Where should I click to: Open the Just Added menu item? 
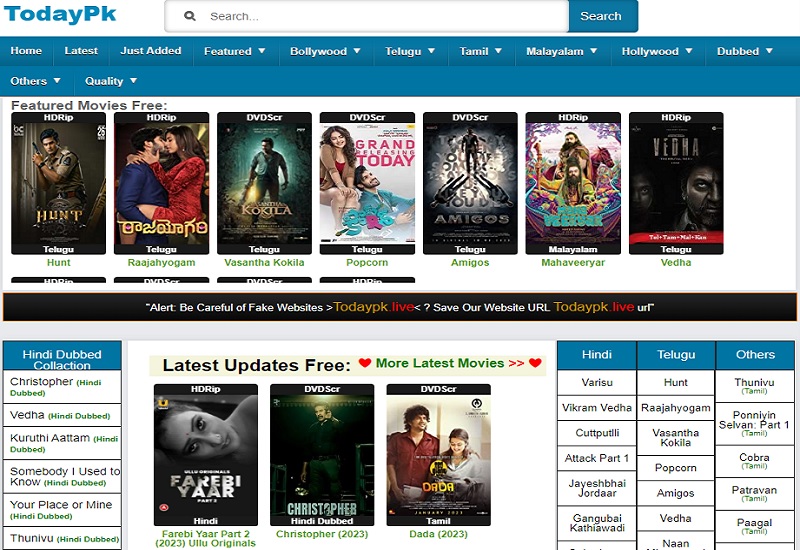pyautogui.click(x=151, y=51)
